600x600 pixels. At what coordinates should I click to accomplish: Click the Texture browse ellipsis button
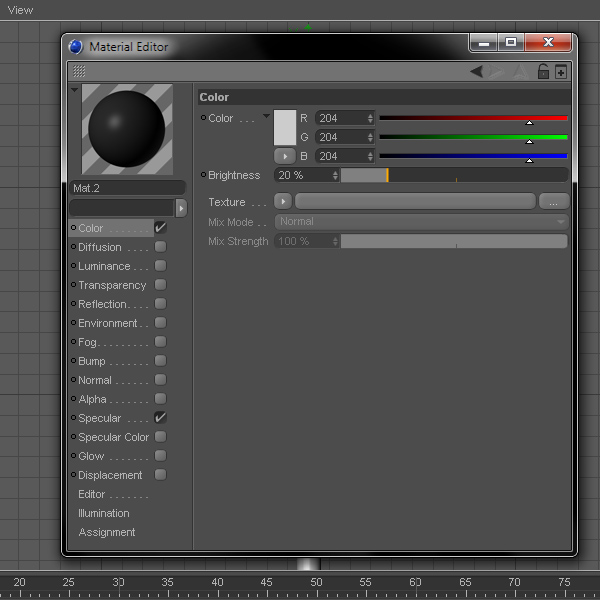(x=553, y=201)
